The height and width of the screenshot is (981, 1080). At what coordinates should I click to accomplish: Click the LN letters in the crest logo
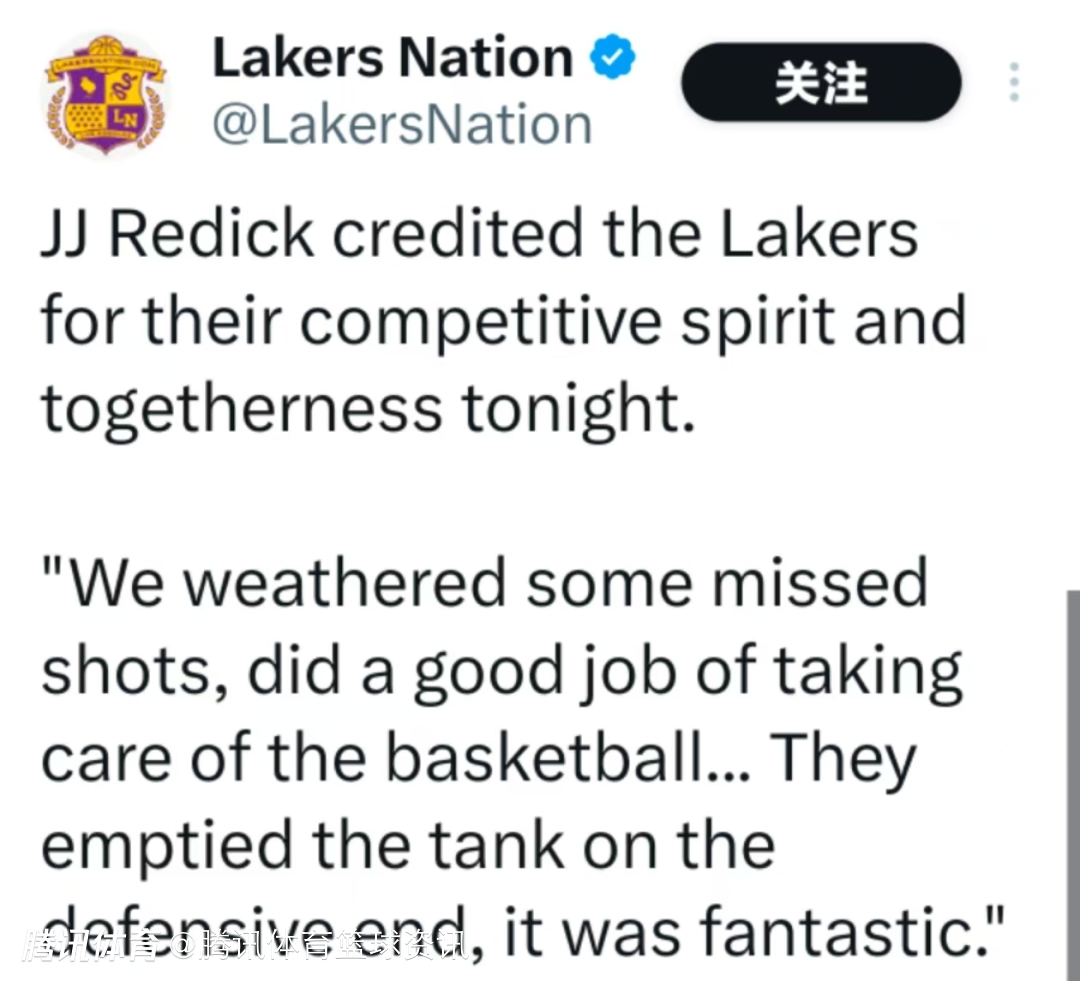click(x=126, y=118)
